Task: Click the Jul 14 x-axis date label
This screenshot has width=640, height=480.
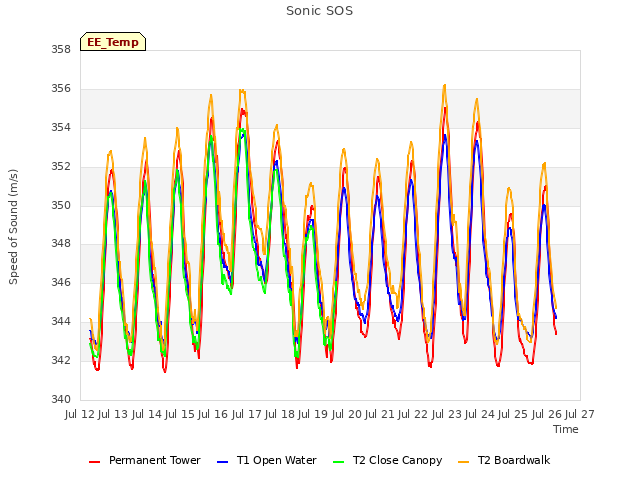Action: point(147,414)
